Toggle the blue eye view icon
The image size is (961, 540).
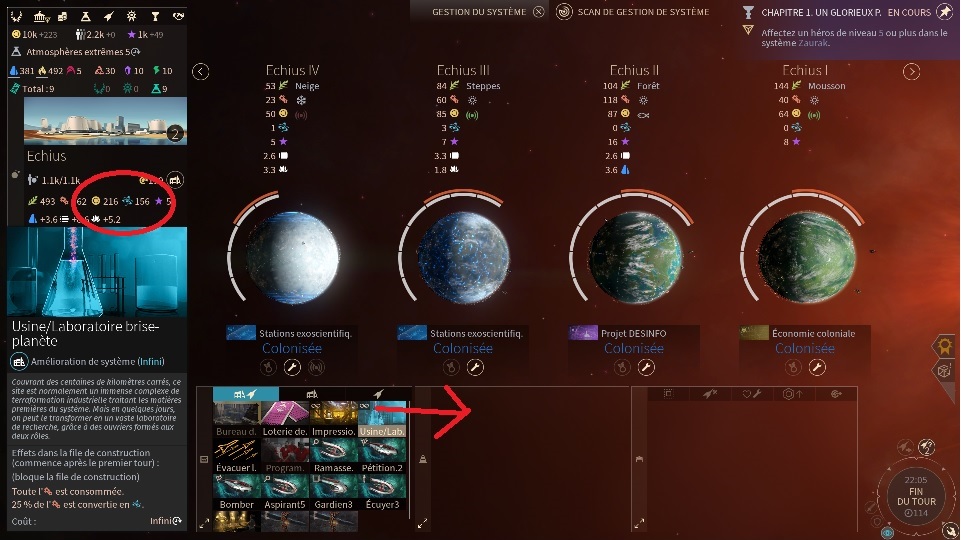(x=887, y=534)
